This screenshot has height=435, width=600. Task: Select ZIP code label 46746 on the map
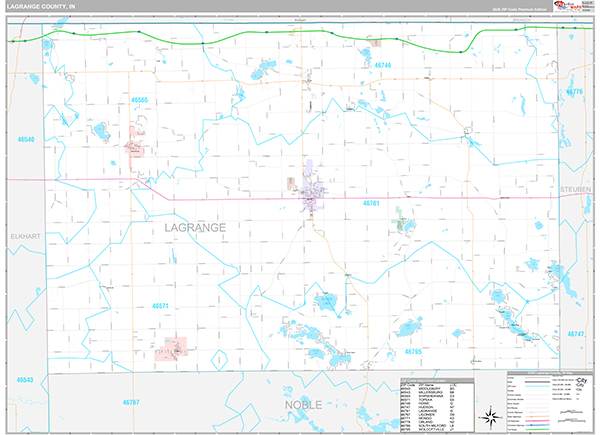click(x=383, y=65)
